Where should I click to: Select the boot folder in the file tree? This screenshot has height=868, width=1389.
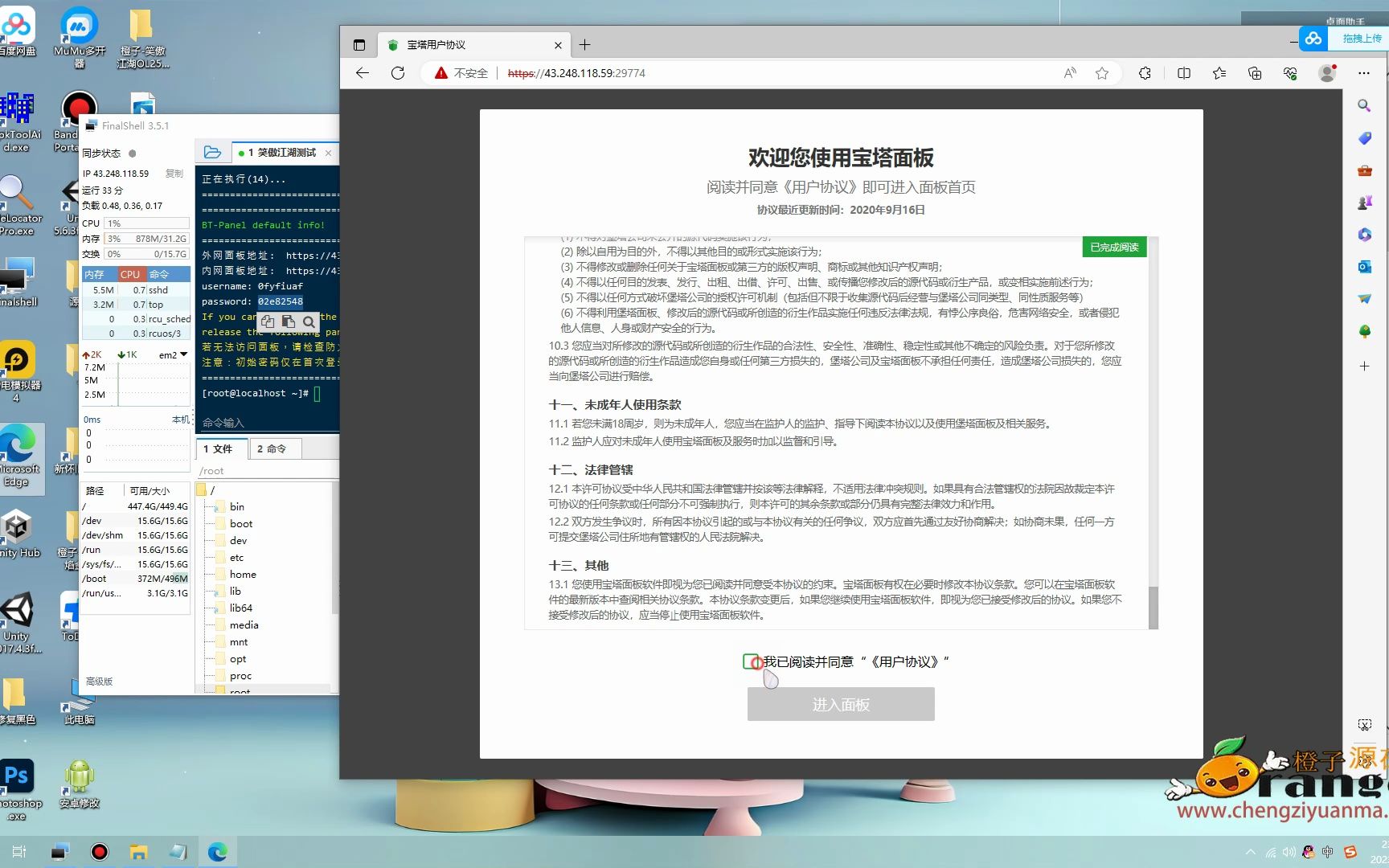(x=240, y=523)
